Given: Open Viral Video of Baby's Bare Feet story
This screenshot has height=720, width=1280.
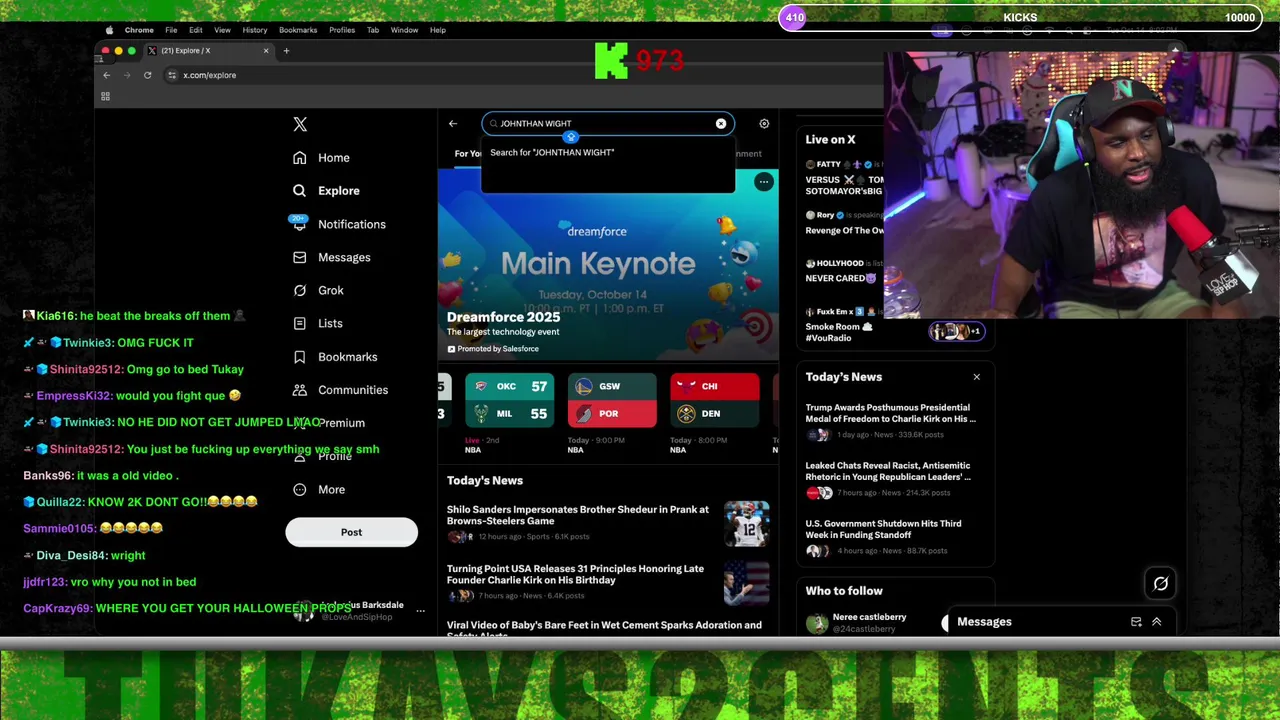Looking at the screenshot, I should tap(608, 629).
